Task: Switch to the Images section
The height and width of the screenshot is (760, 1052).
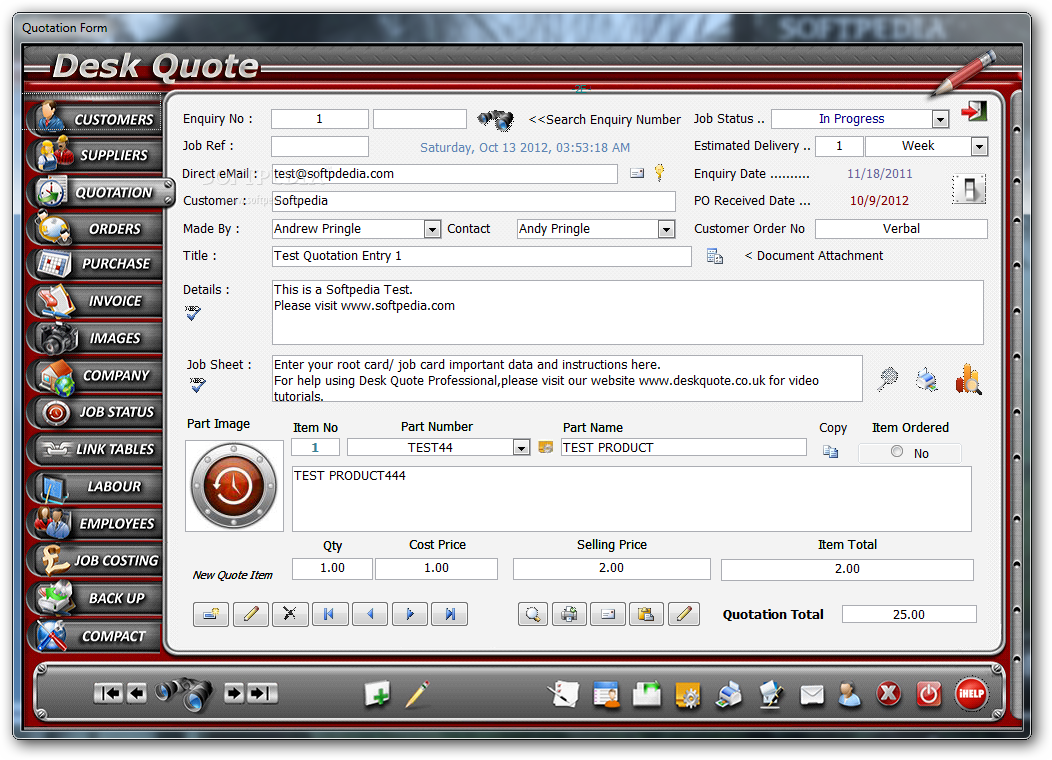Action: (95, 338)
